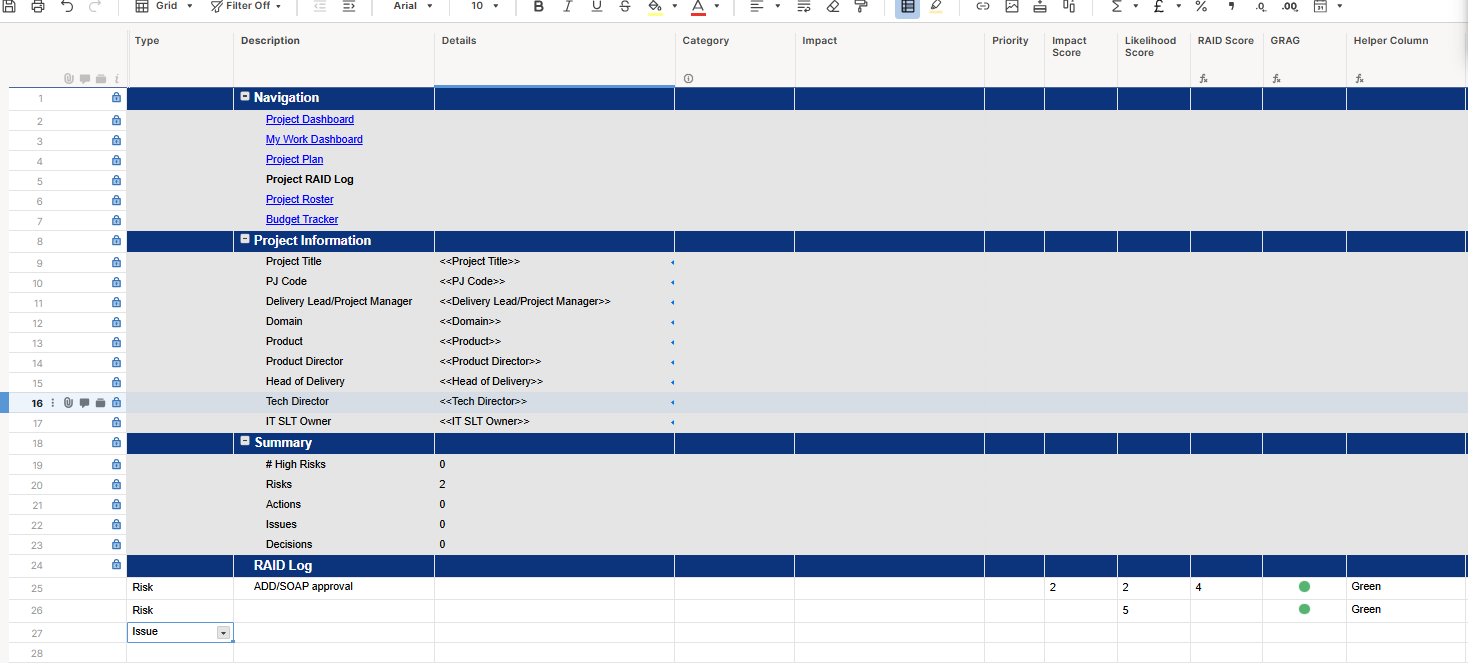Click the info icon in Category header
The image size is (1468, 663).
(688, 78)
